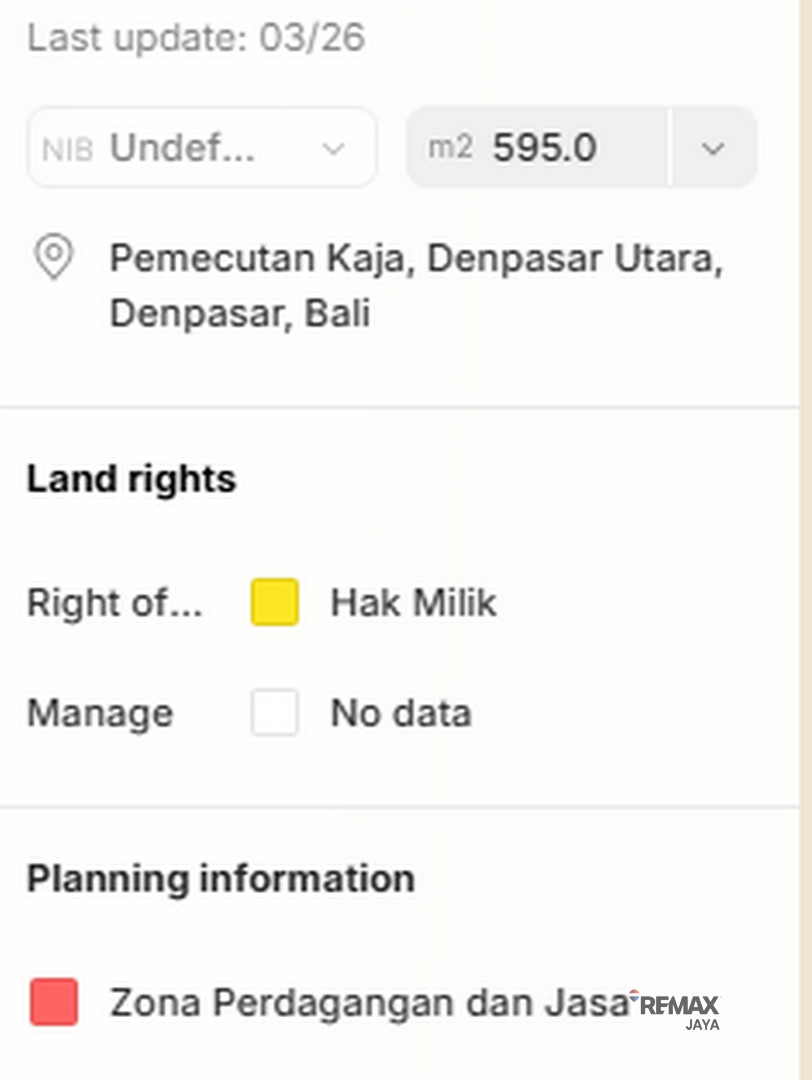Click the truncated 'Right of...' label
Viewport: 812px width, 1080px height.
click(x=114, y=603)
